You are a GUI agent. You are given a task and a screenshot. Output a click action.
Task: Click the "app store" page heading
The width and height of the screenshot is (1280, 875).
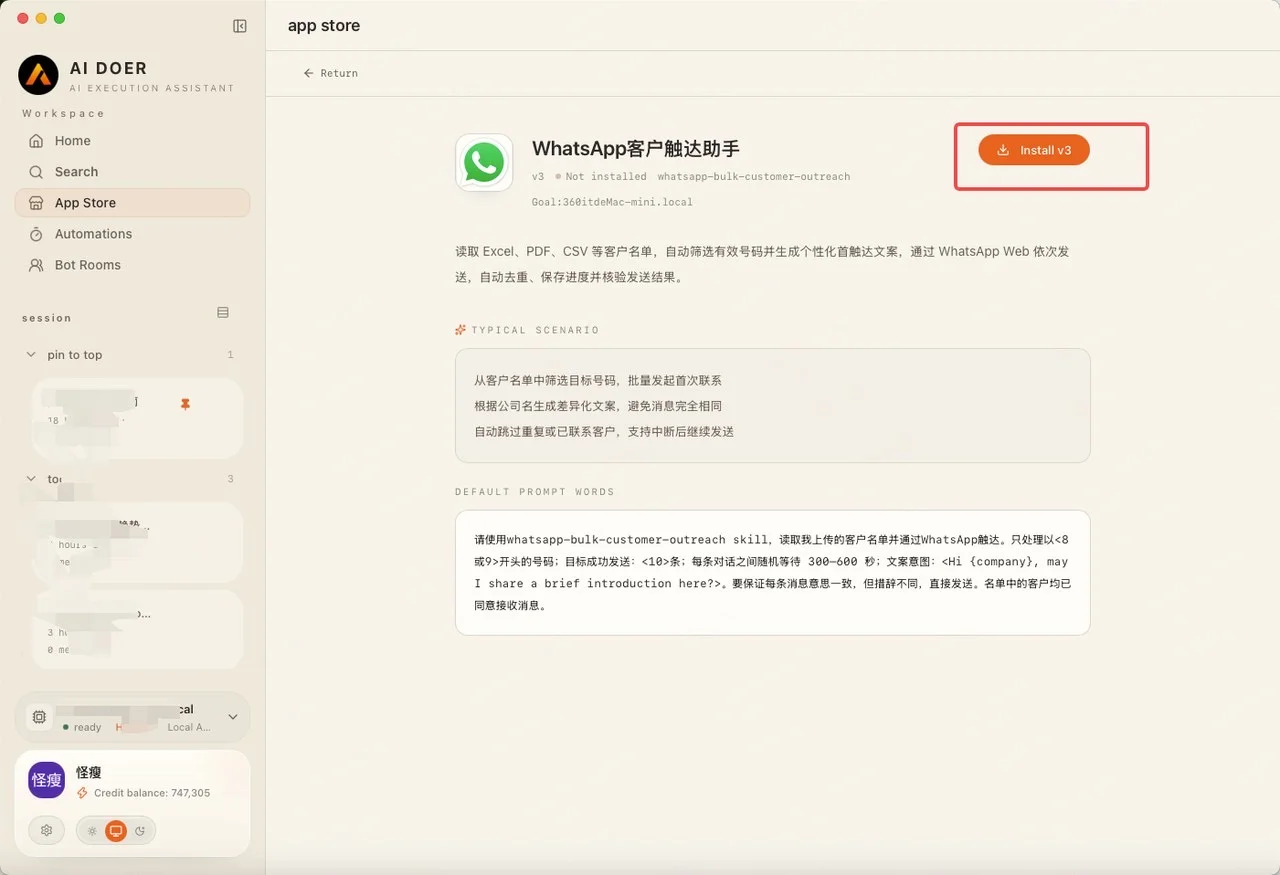click(x=324, y=26)
